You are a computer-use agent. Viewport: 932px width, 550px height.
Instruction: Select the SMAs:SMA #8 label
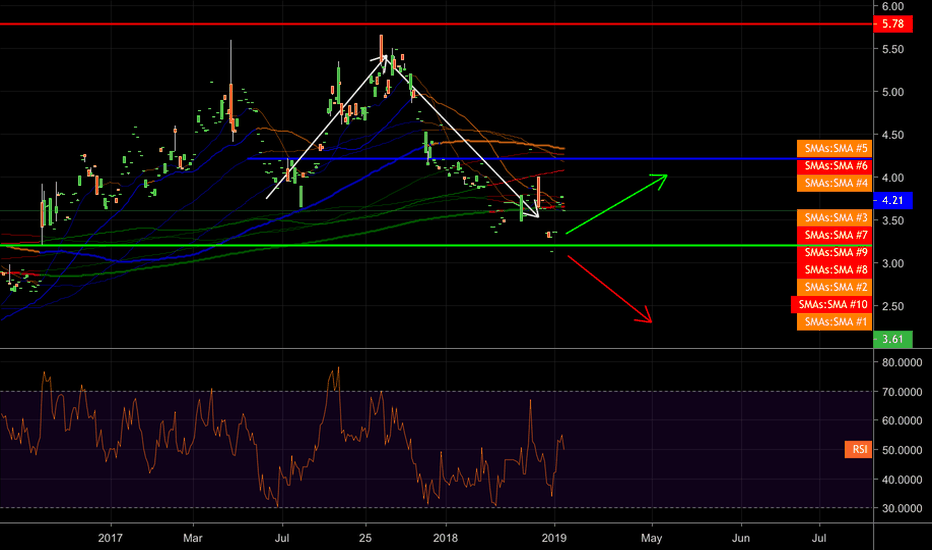835,269
